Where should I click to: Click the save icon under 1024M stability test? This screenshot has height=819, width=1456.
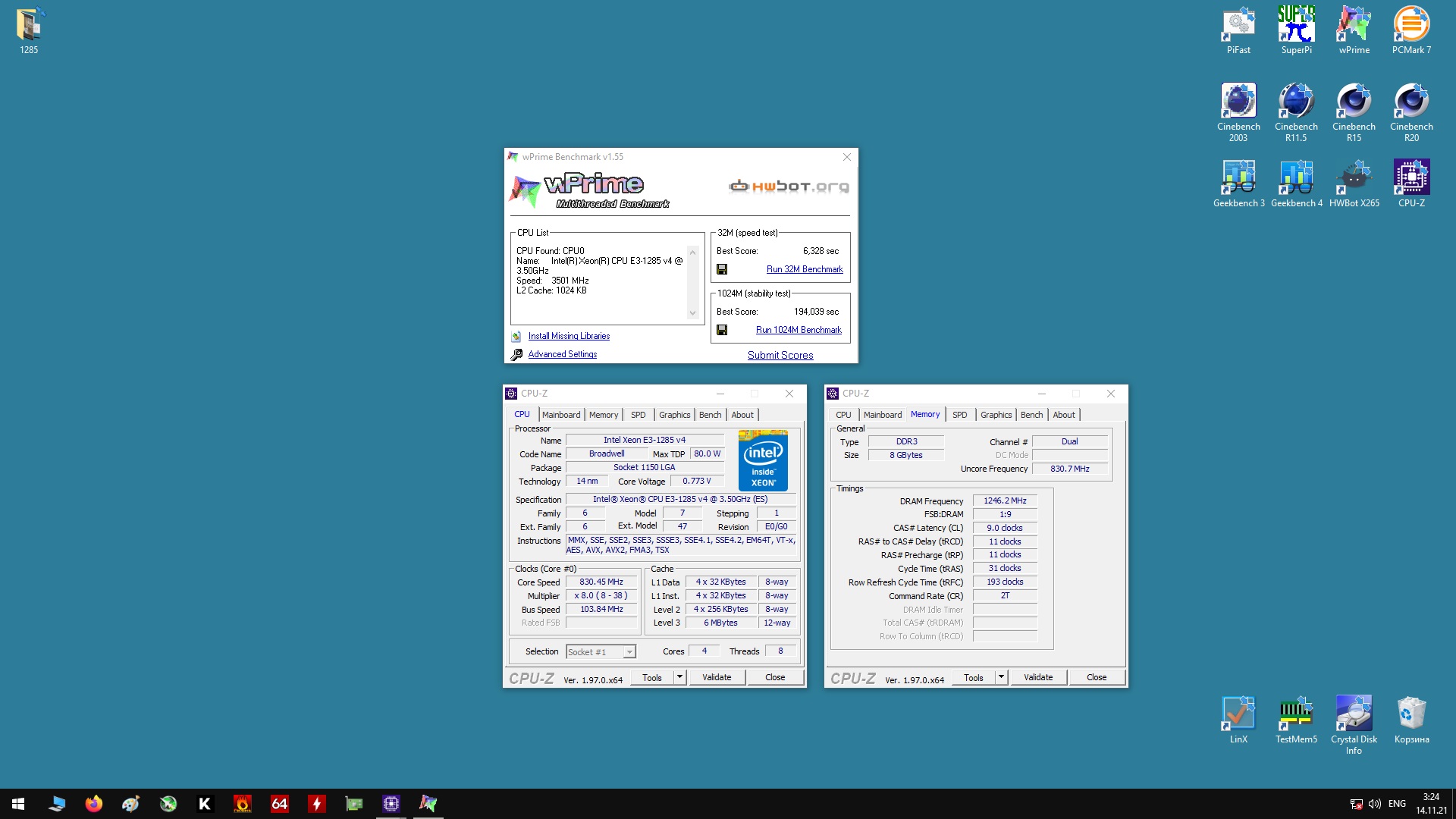pyautogui.click(x=722, y=330)
